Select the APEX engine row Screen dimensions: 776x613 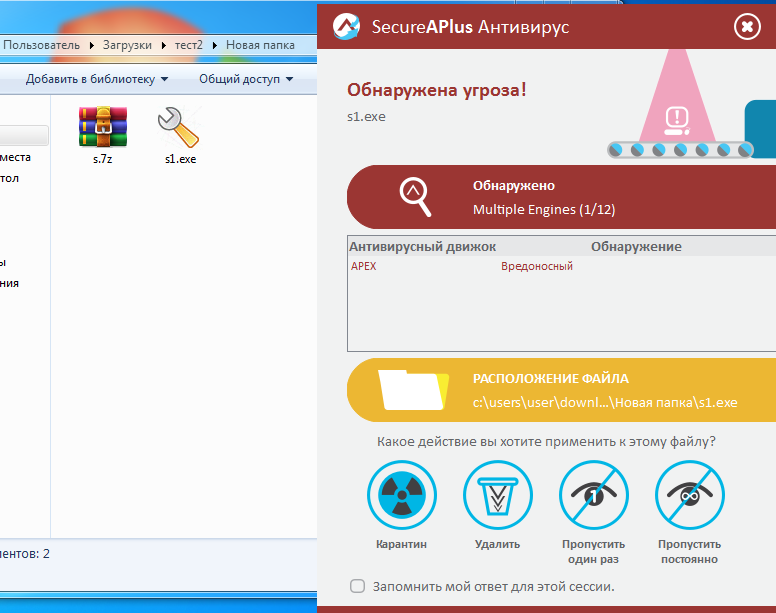click(562, 266)
